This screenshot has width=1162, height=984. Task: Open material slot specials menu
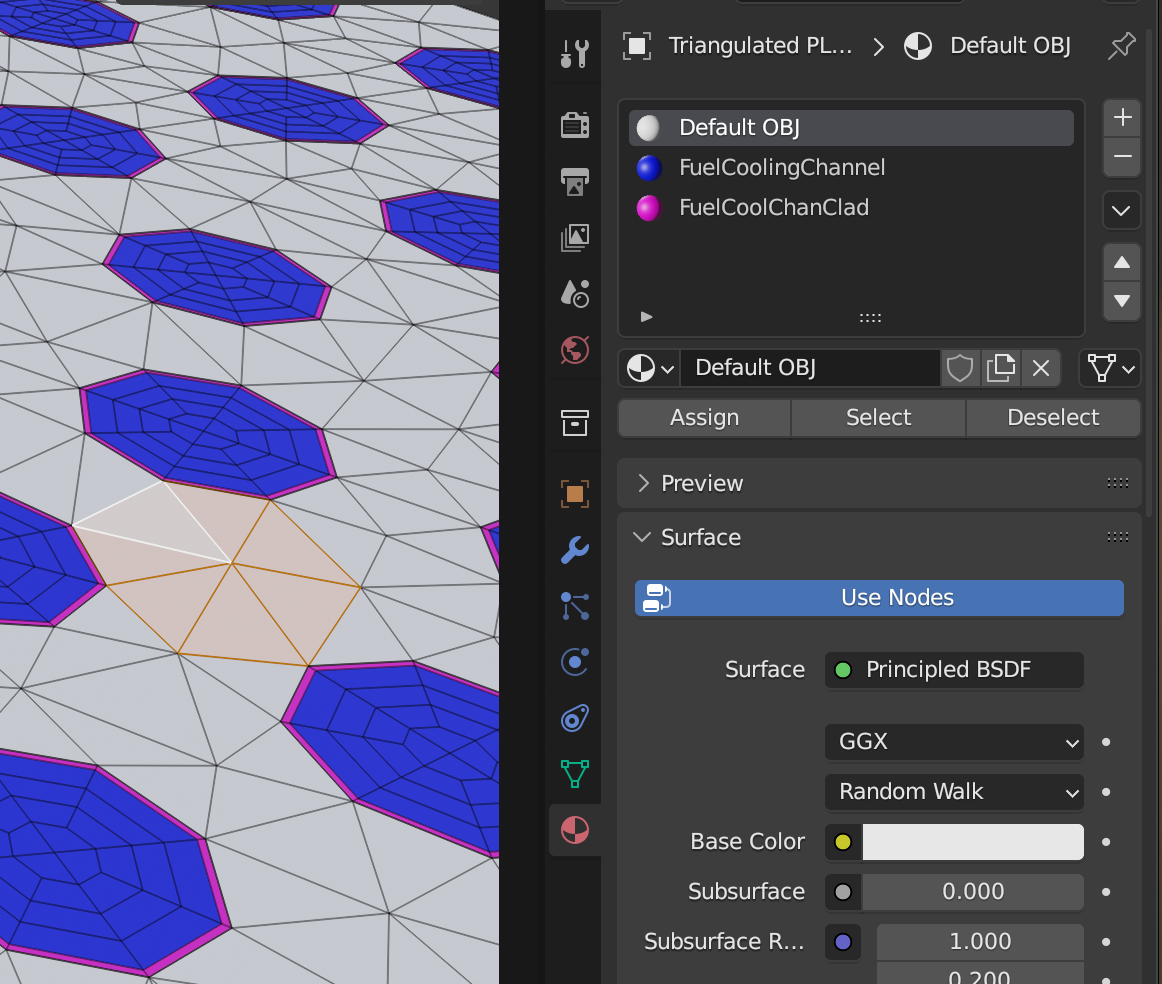(1121, 210)
